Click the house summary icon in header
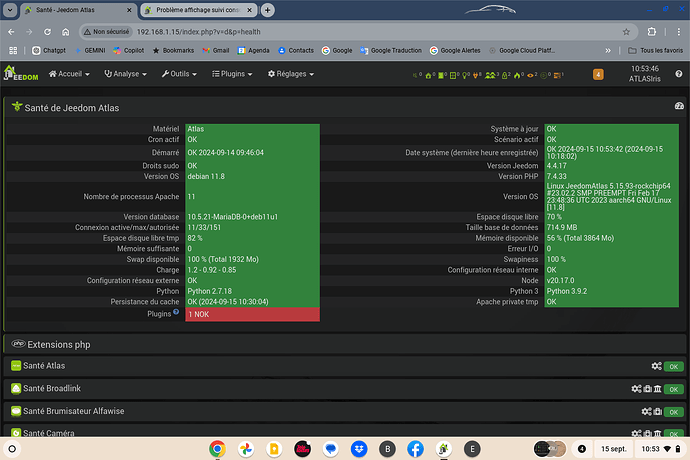Viewport: 690px width, 460px height. 428,75
